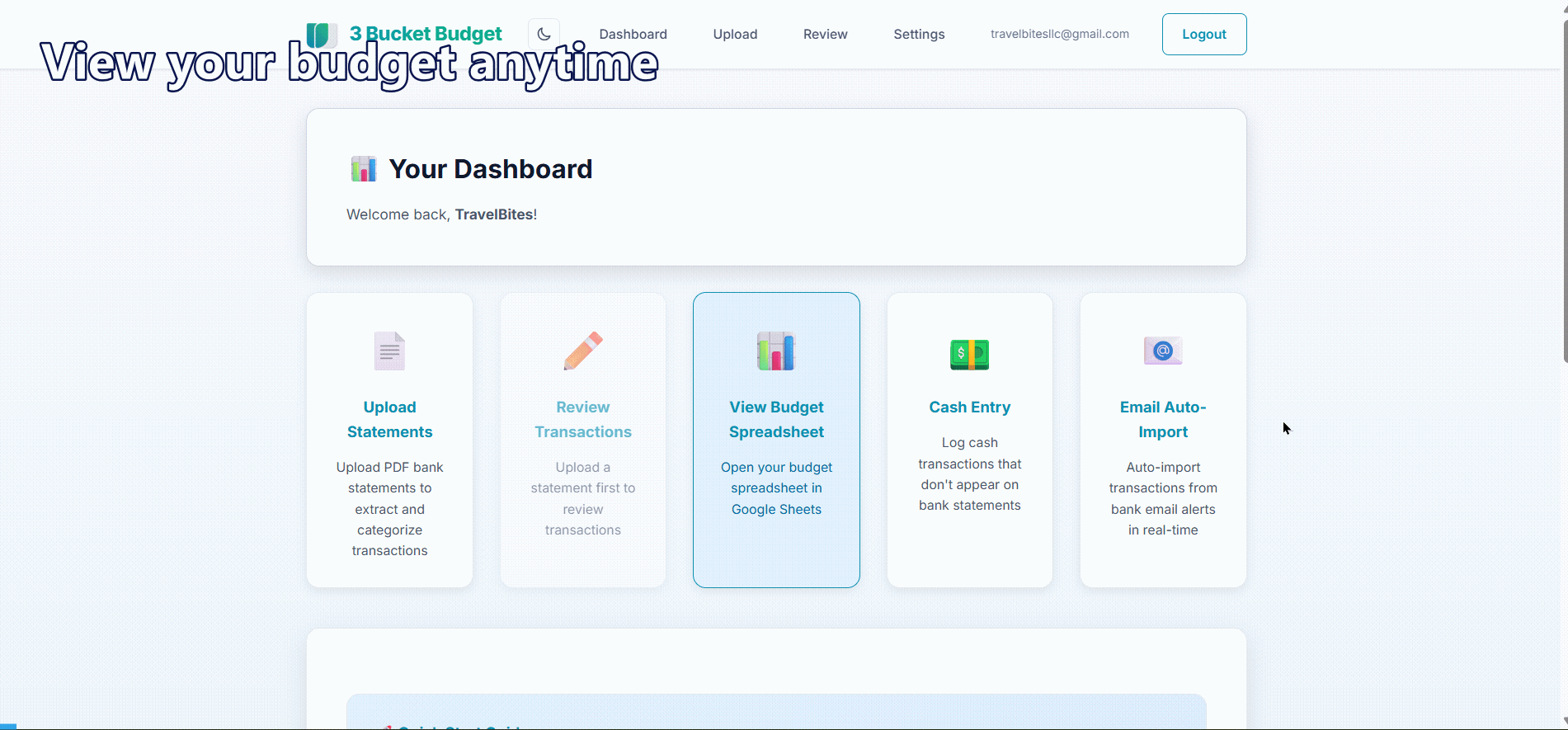Click the chart icon beside Your Dashboard
Screen dimensions: 1568x730
[x=363, y=169]
